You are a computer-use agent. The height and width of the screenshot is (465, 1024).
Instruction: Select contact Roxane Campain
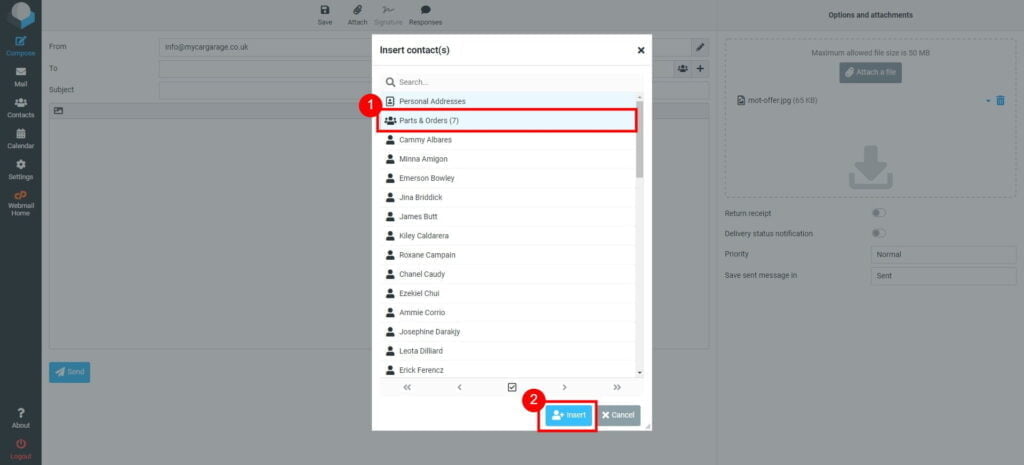coord(507,255)
